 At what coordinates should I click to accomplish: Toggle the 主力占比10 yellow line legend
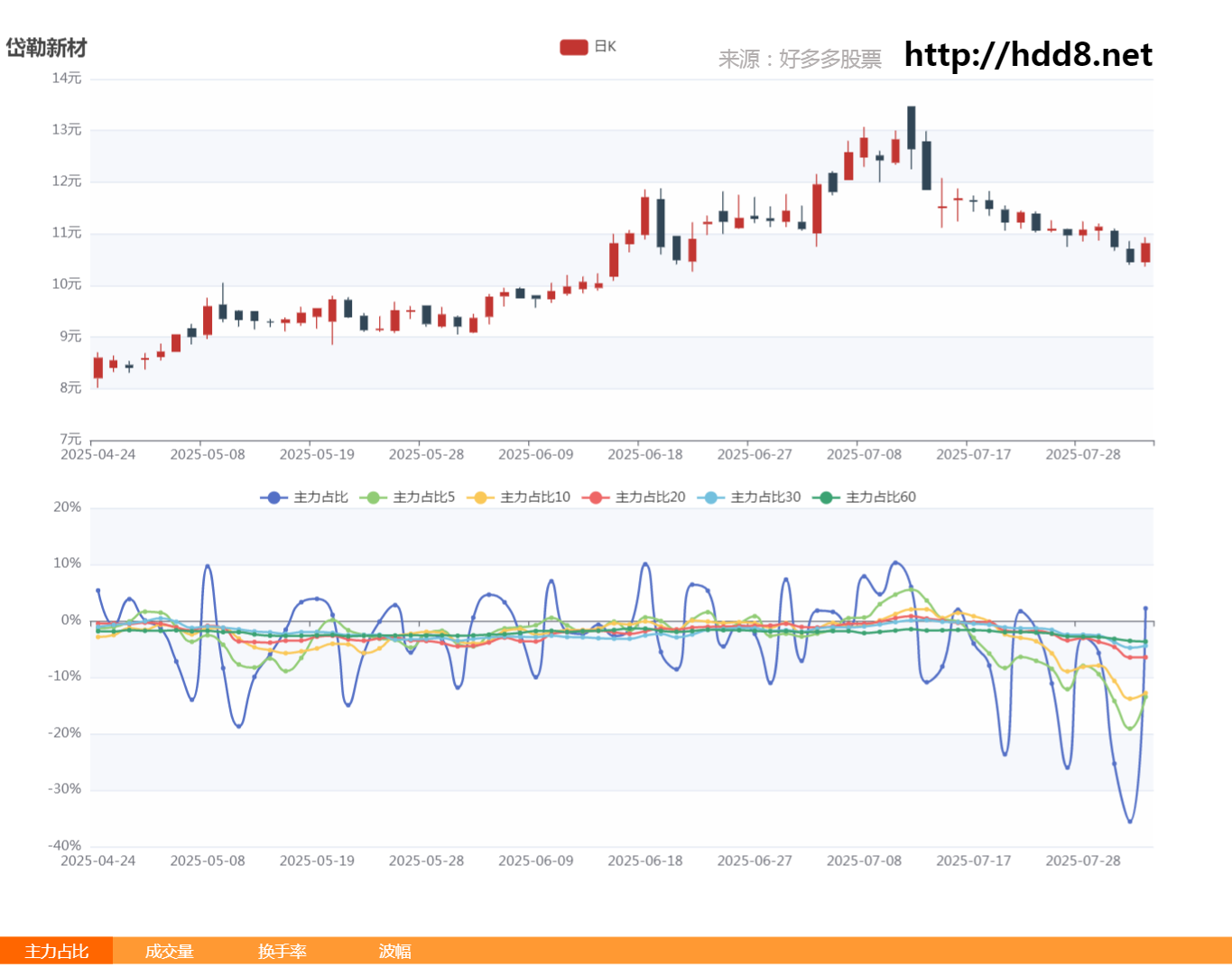coord(518,498)
